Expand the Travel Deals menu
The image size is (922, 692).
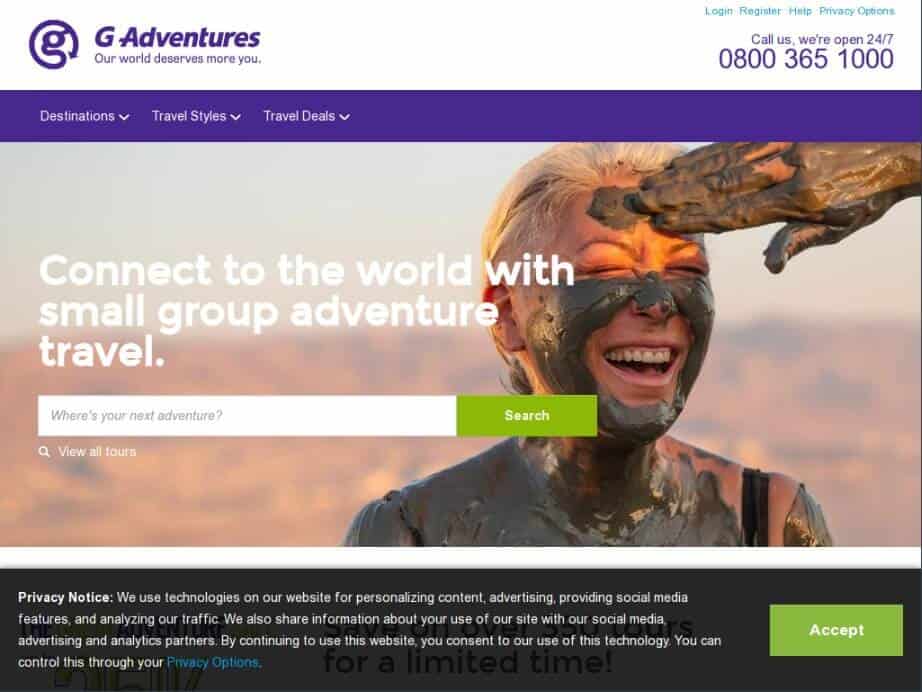click(306, 116)
